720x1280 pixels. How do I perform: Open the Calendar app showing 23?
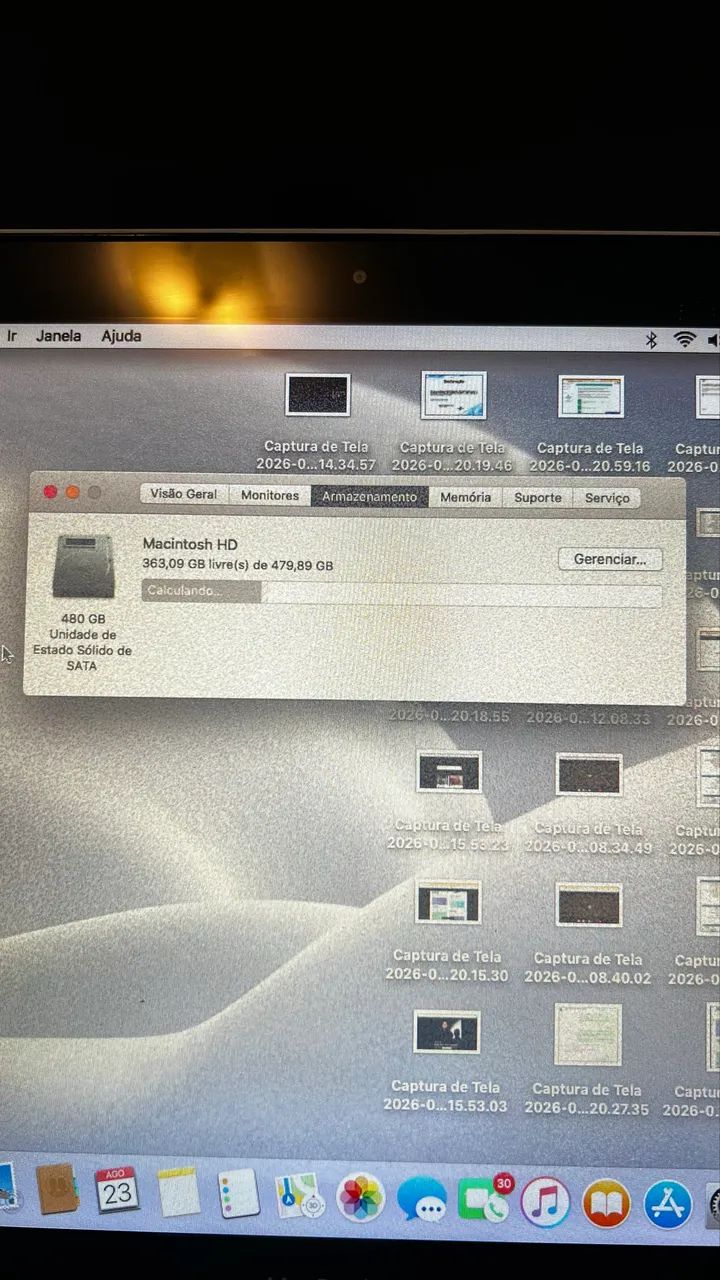click(x=117, y=1190)
